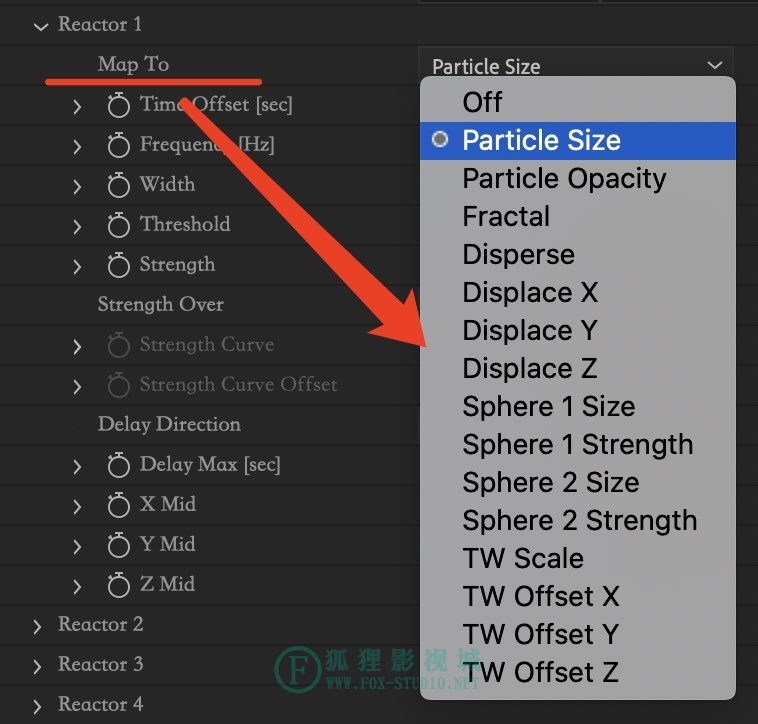
Task: Expand the Strength Curve Offset property
Action: pyautogui.click(x=77, y=387)
